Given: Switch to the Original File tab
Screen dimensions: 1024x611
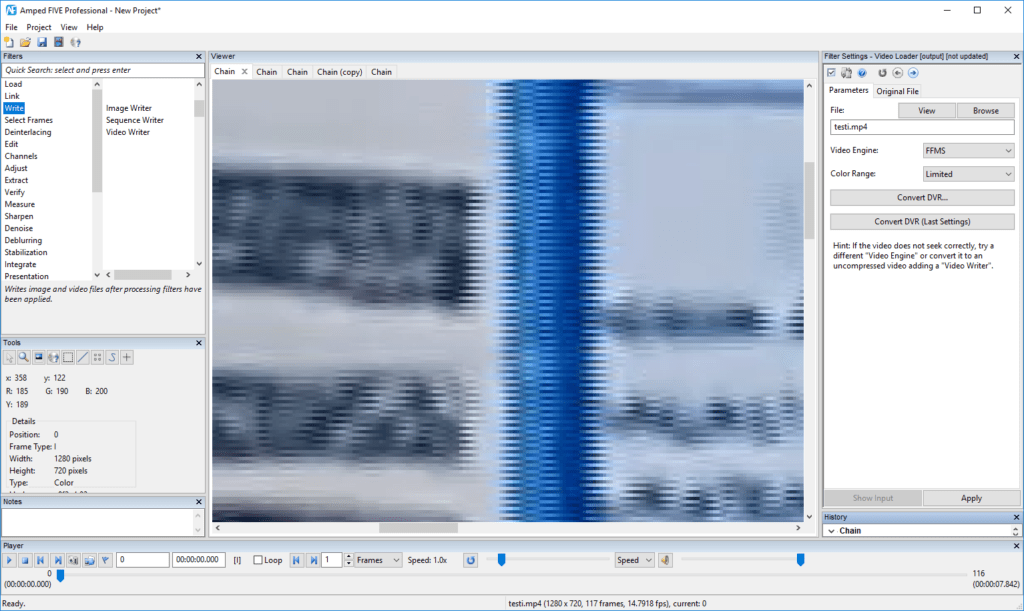Looking at the screenshot, I should point(898,91).
